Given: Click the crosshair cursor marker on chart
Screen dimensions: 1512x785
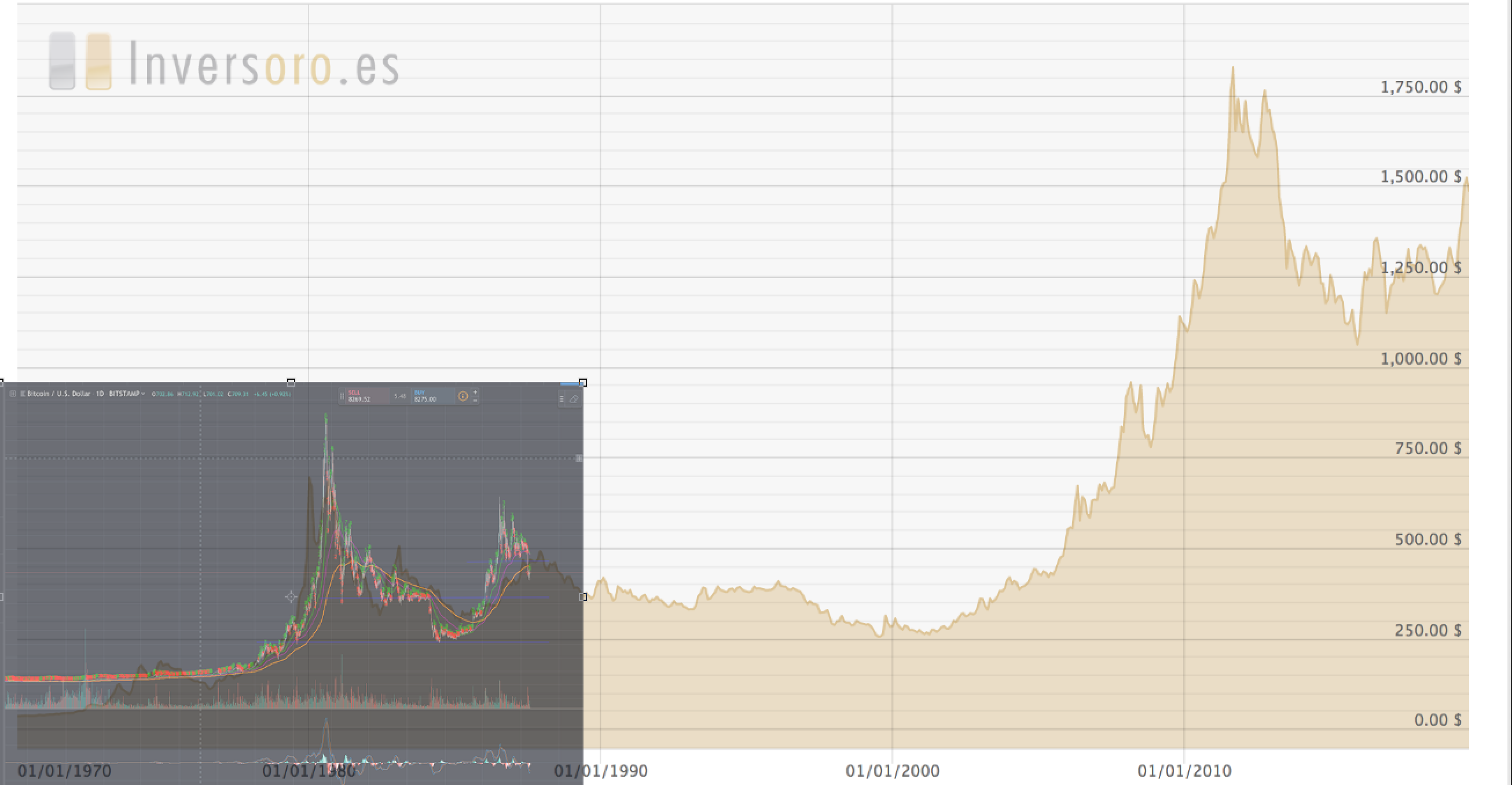Looking at the screenshot, I should click(x=291, y=597).
